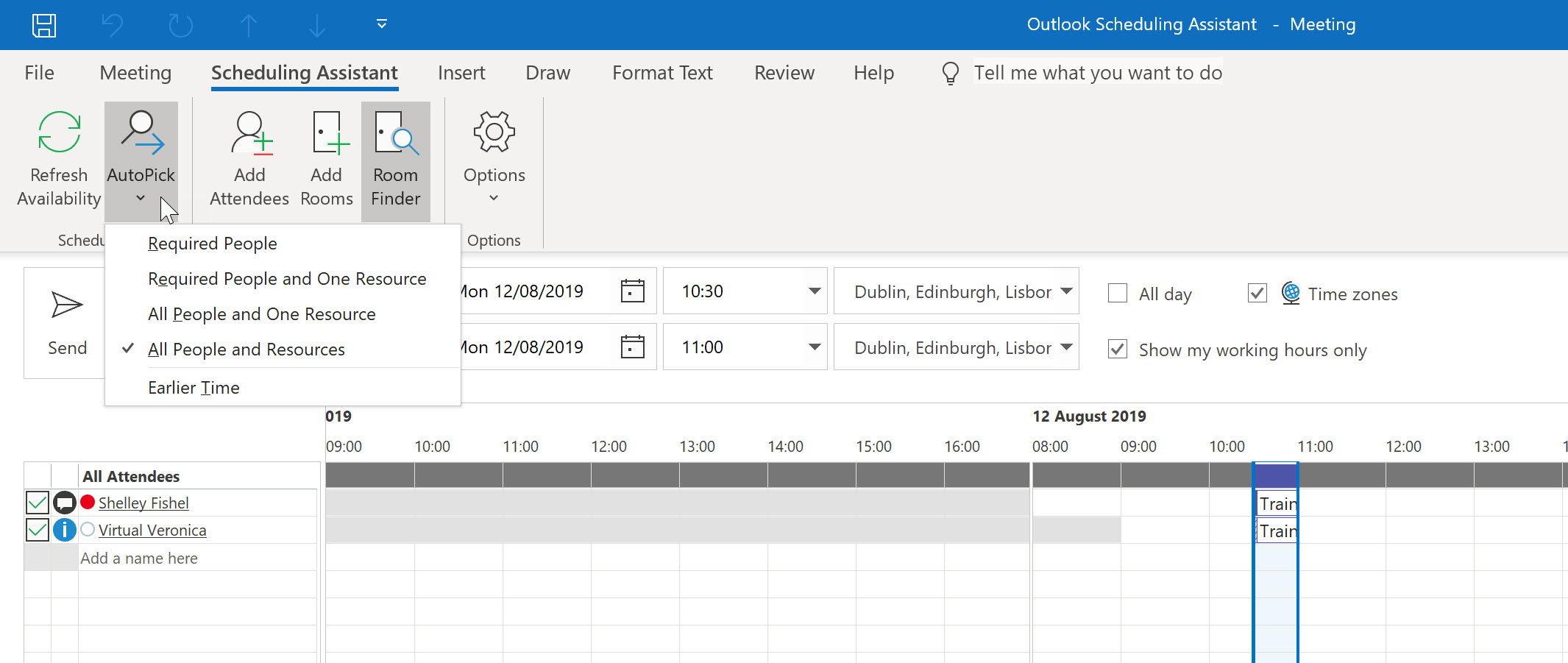Choose Earlier Time menu entry
The height and width of the screenshot is (663, 1568).
[283, 388]
